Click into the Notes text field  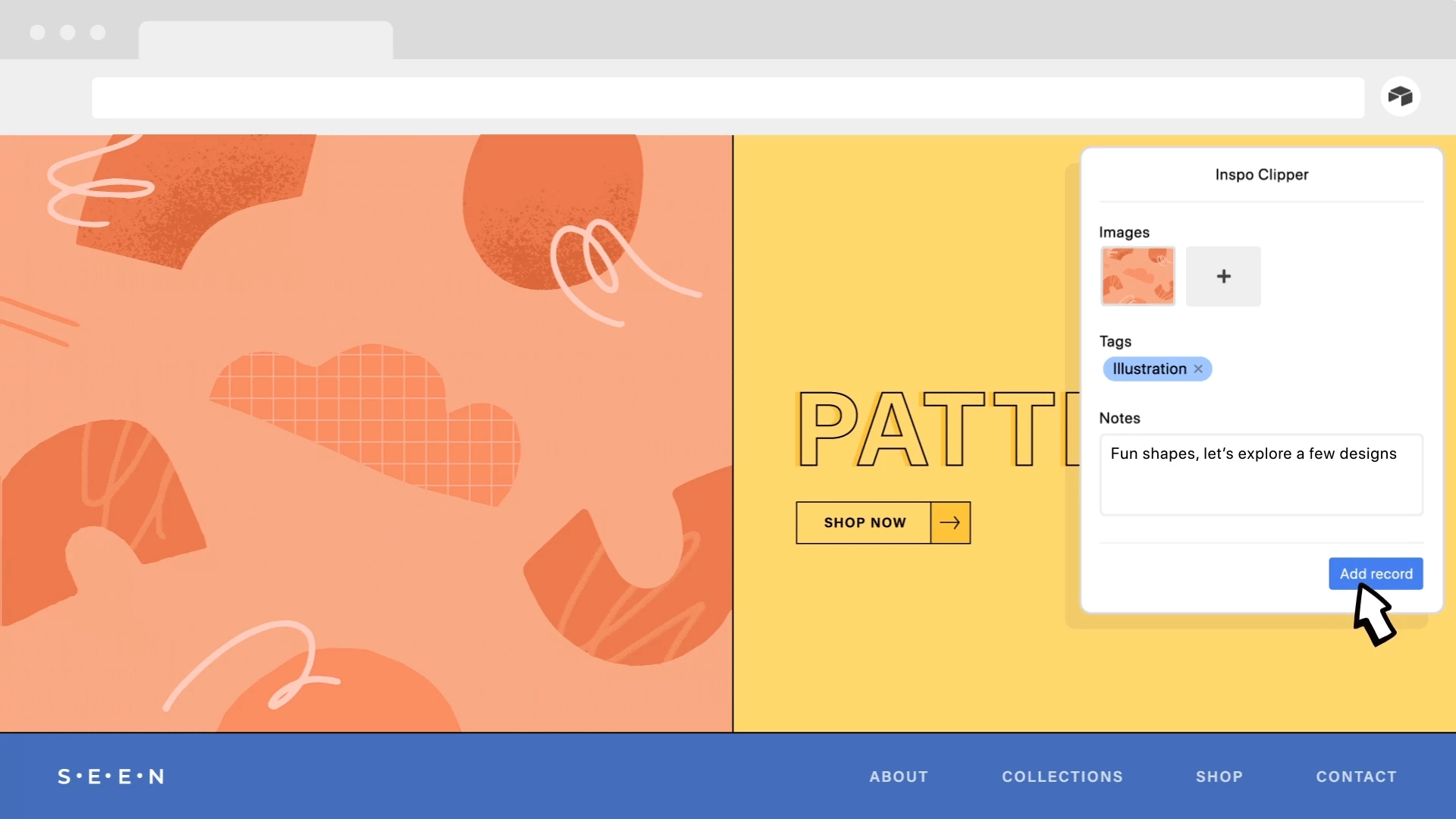click(x=1260, y=475)
